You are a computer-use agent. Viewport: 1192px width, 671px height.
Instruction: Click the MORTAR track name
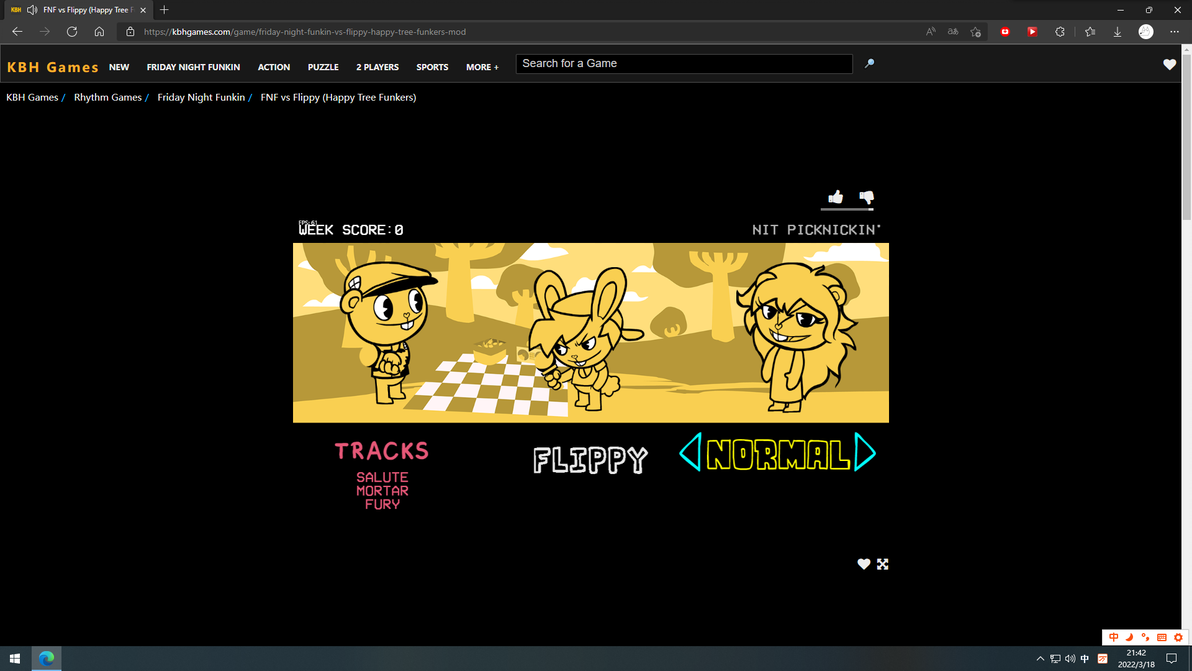[x=382, y=491]
